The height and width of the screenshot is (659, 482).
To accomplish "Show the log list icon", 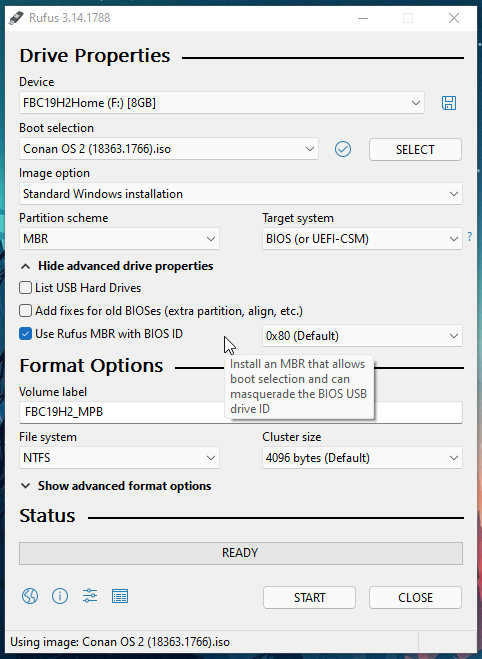I will 120,596.
